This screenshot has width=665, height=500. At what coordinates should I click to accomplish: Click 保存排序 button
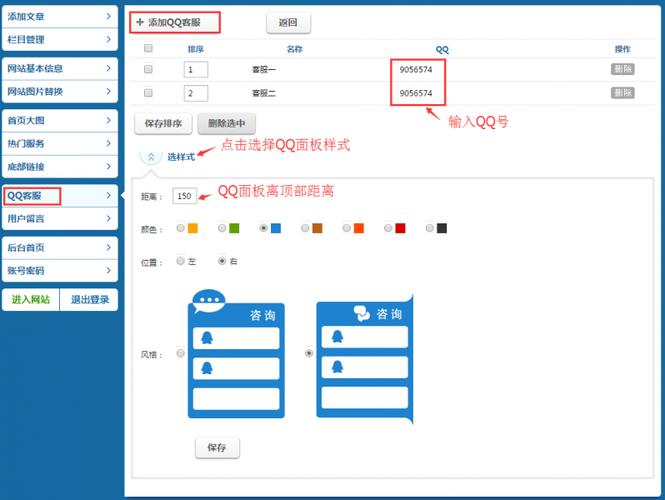click(x=163, y=123)
